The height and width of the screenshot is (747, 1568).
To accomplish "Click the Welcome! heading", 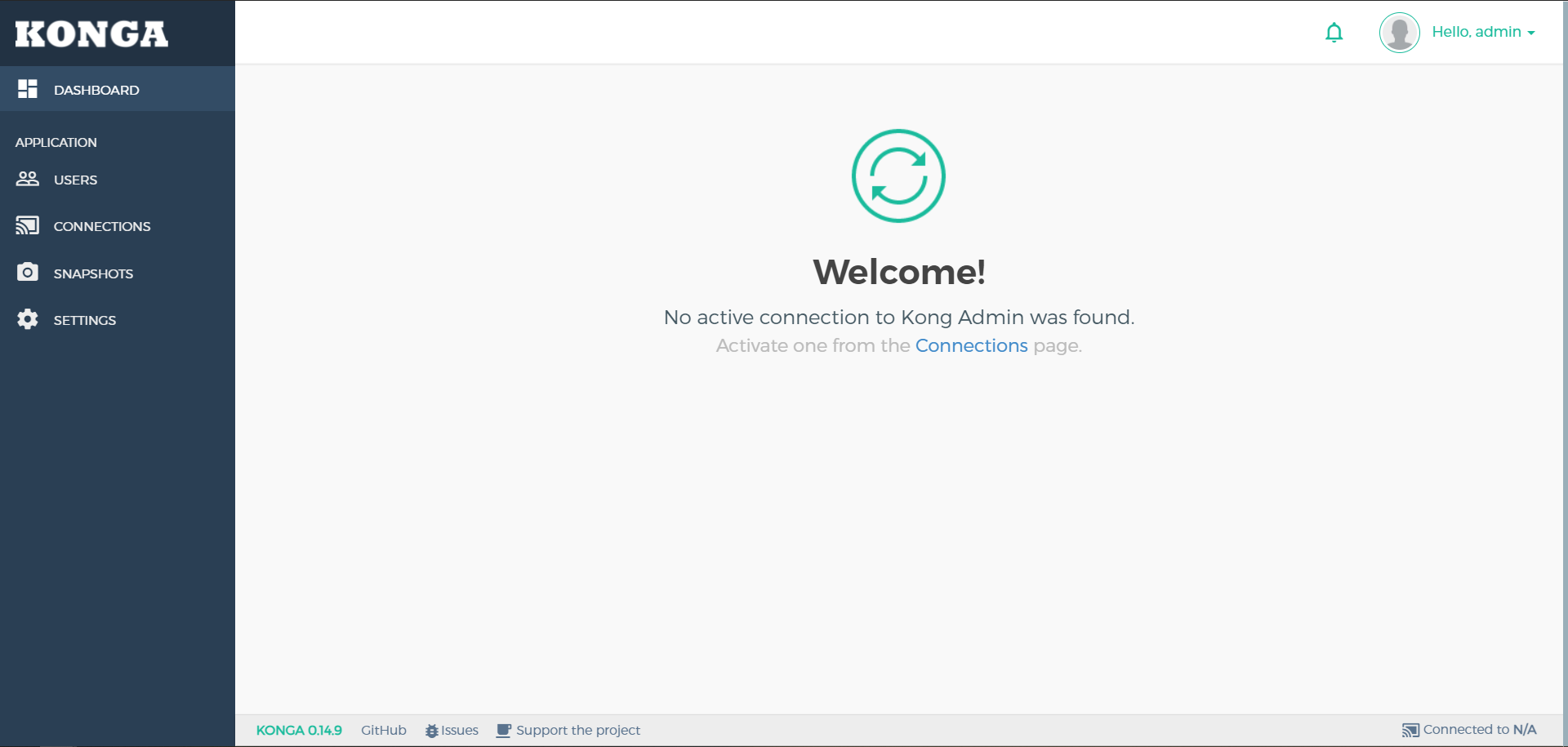I will tap(899, 272).
